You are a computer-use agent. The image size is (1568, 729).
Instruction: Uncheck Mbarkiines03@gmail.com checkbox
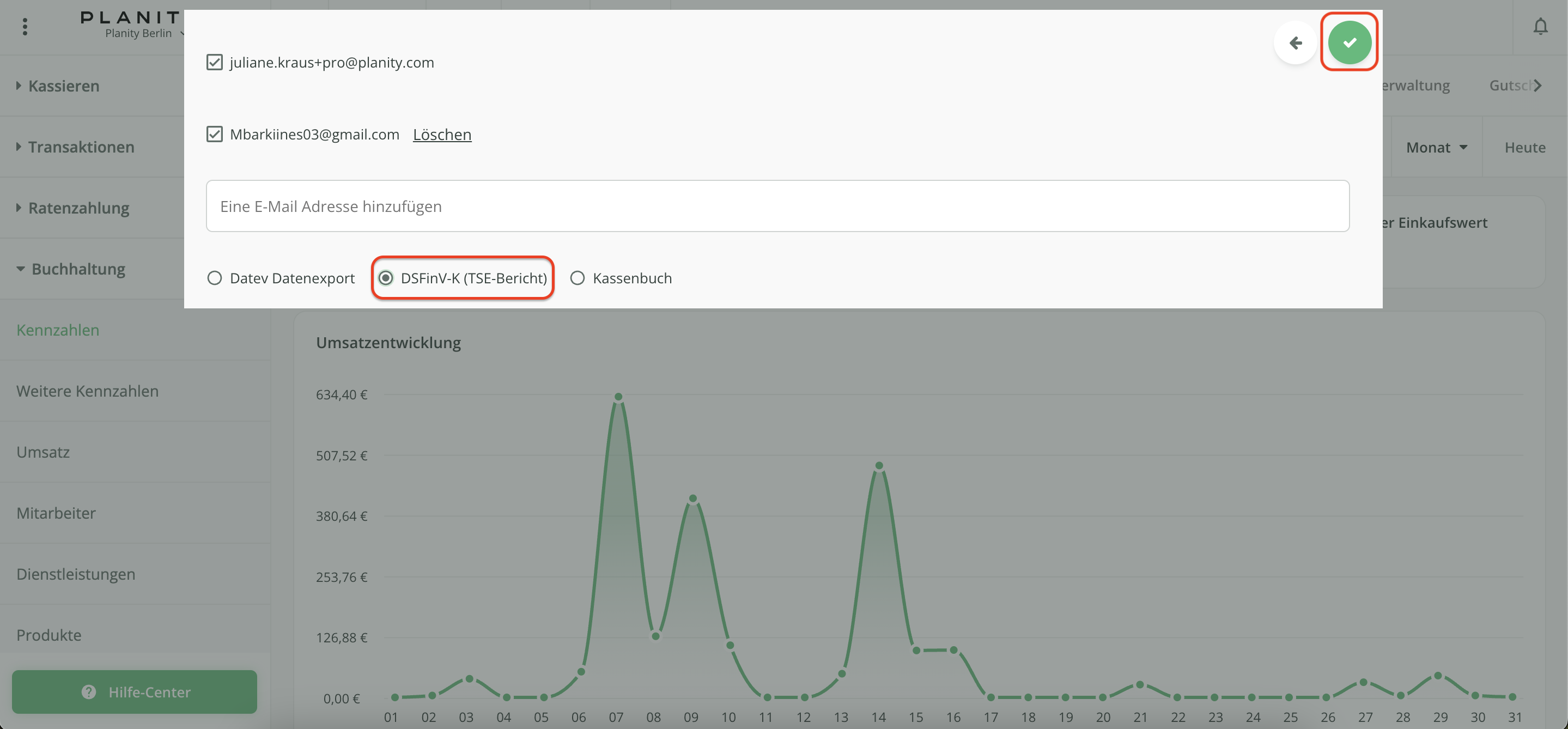[214, 134]
